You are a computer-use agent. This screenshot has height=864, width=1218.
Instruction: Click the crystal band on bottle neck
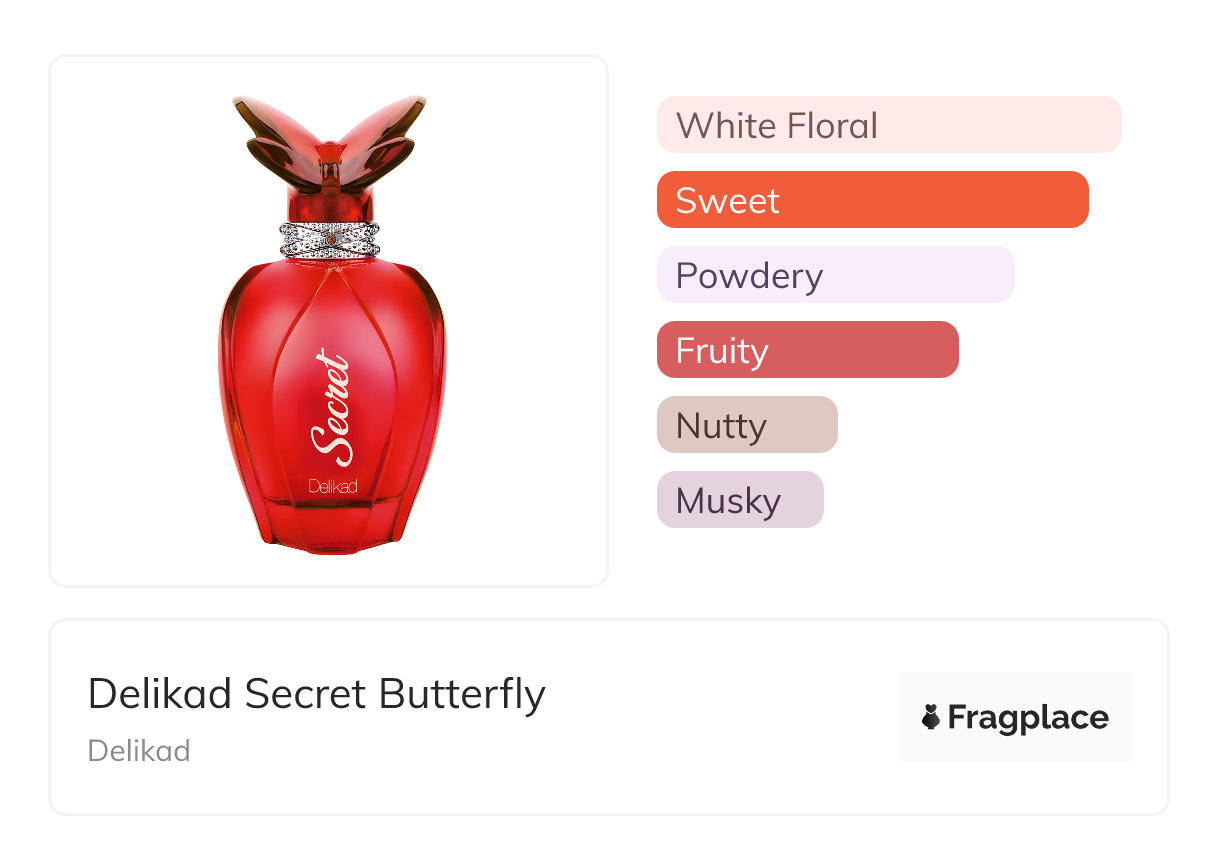coord(330,239)
